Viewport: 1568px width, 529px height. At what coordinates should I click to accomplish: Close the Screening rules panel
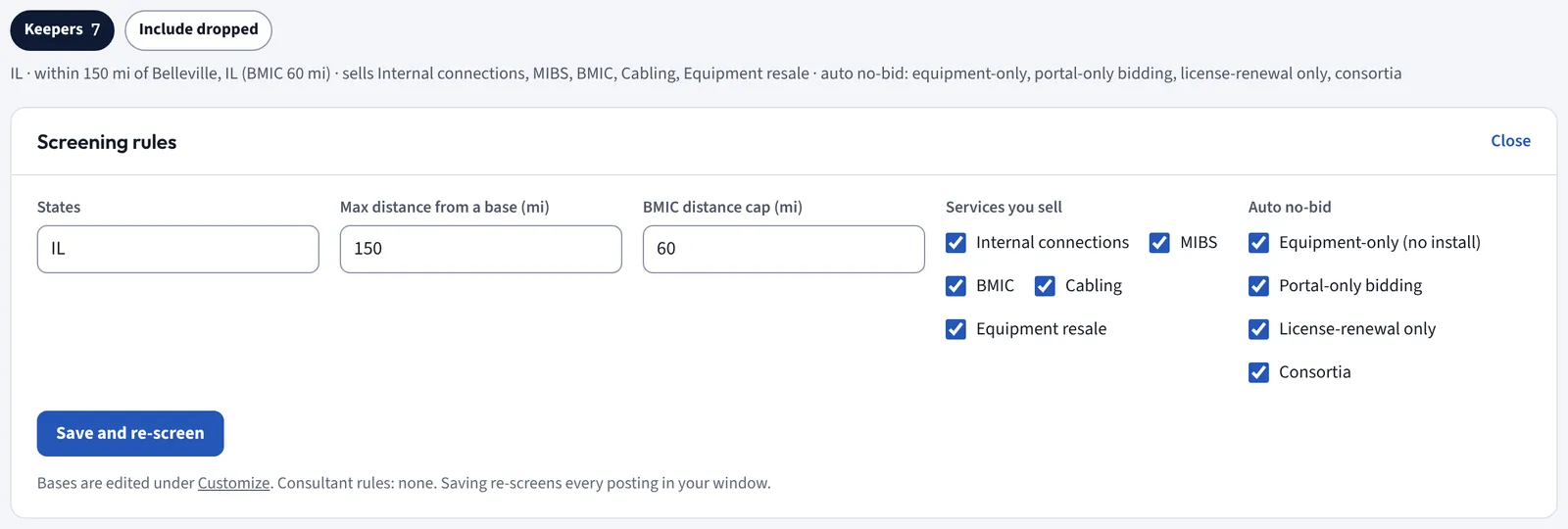1510,141
